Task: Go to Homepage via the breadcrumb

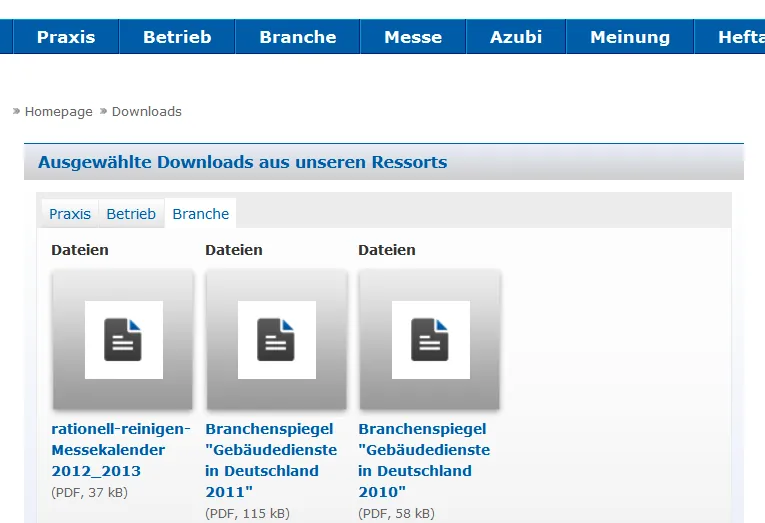Action: coord(58,112)
